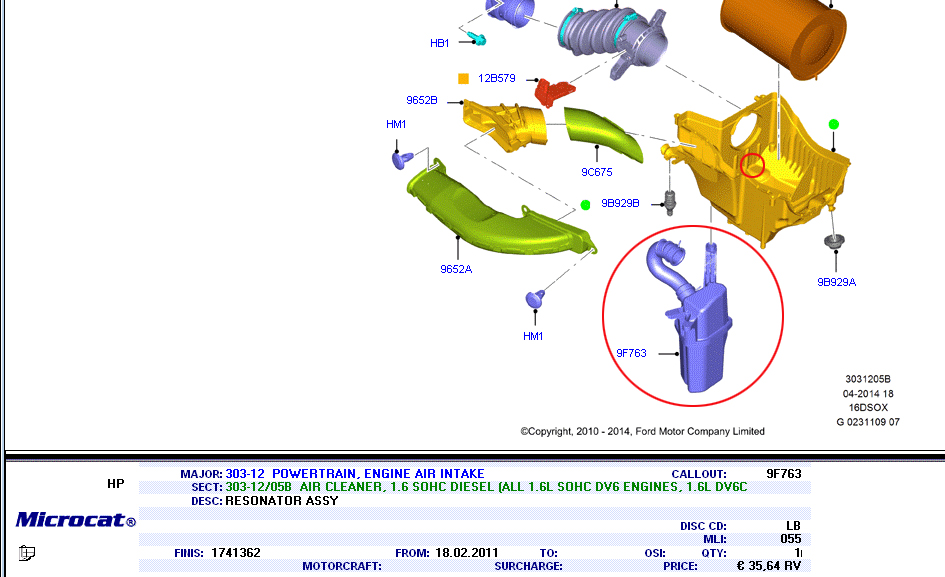
Task: Click the 9652B callout label
Action: [x=421, y=101]
